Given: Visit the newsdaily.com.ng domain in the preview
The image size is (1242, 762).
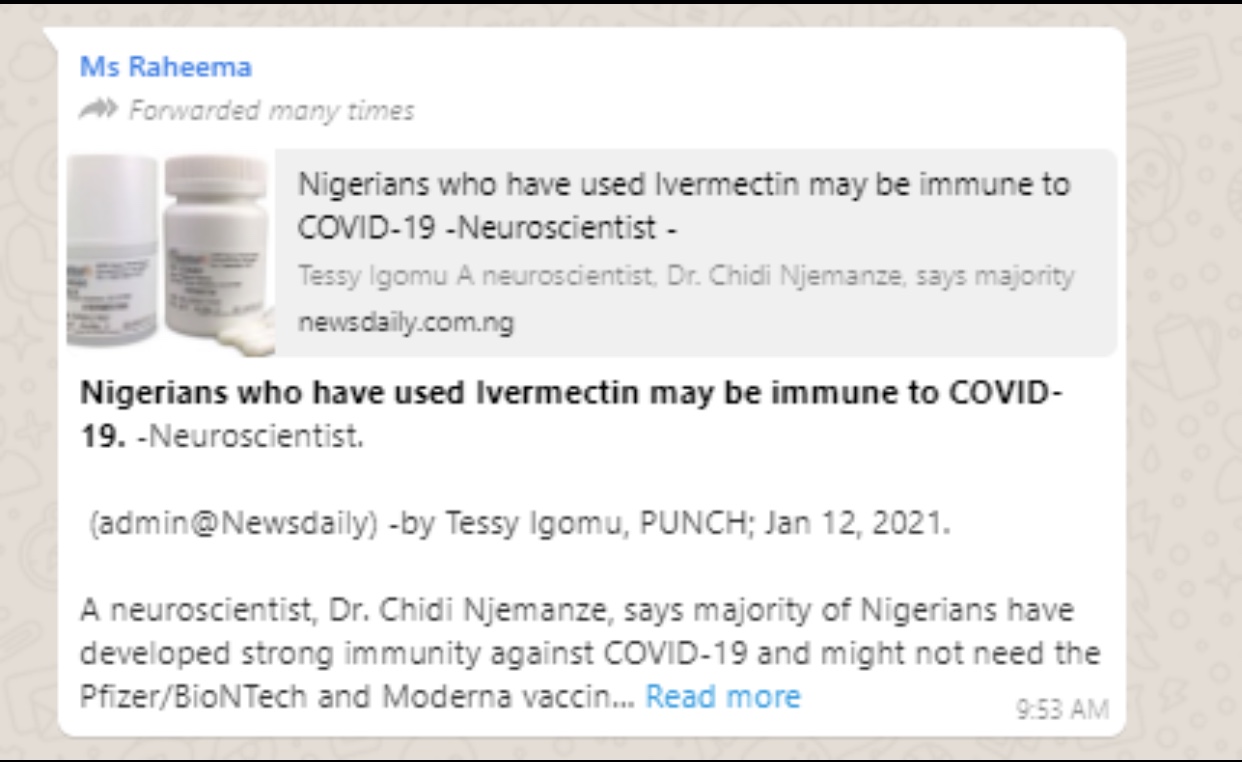Looking at the screenshot, I should pos(406,323).
